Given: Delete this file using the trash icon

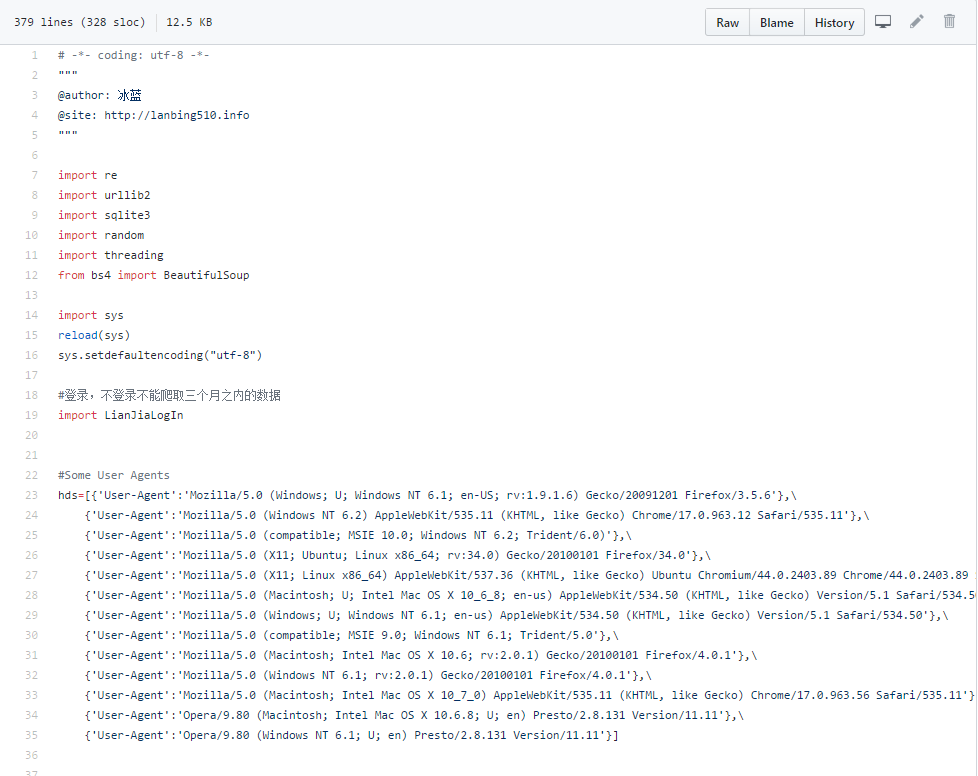Looking at the screenshot, I should 950,22.
